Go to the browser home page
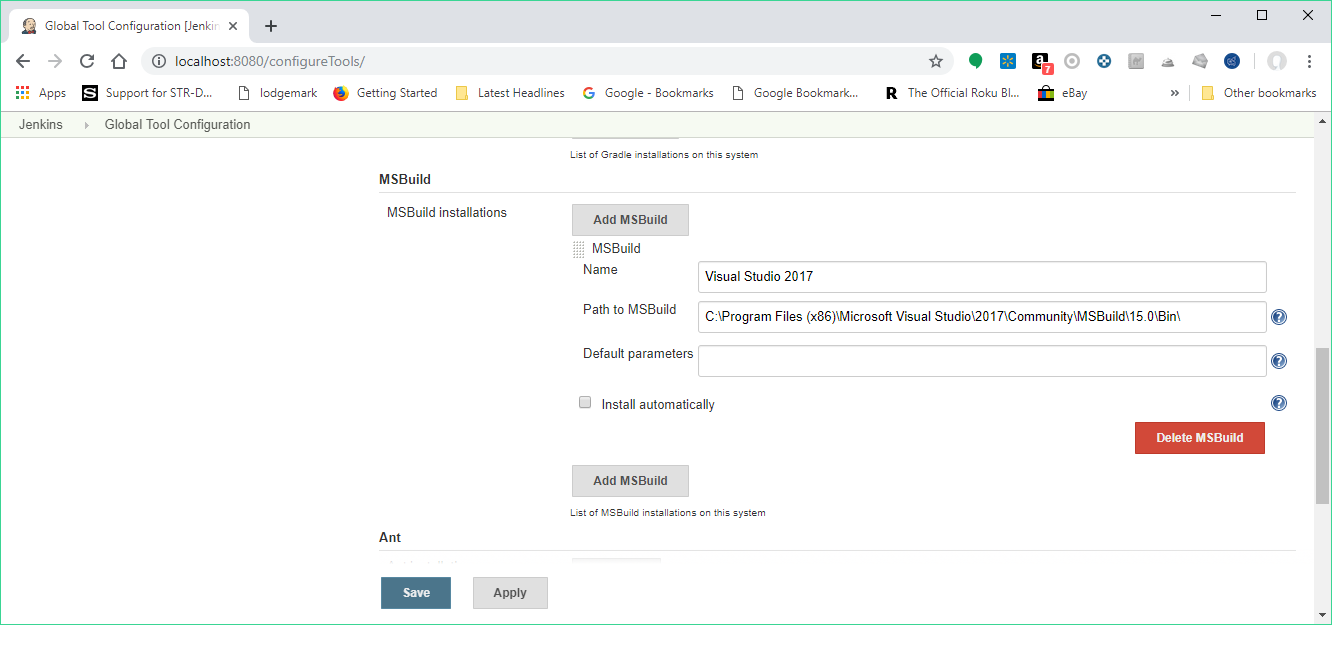 coord(119,61)
